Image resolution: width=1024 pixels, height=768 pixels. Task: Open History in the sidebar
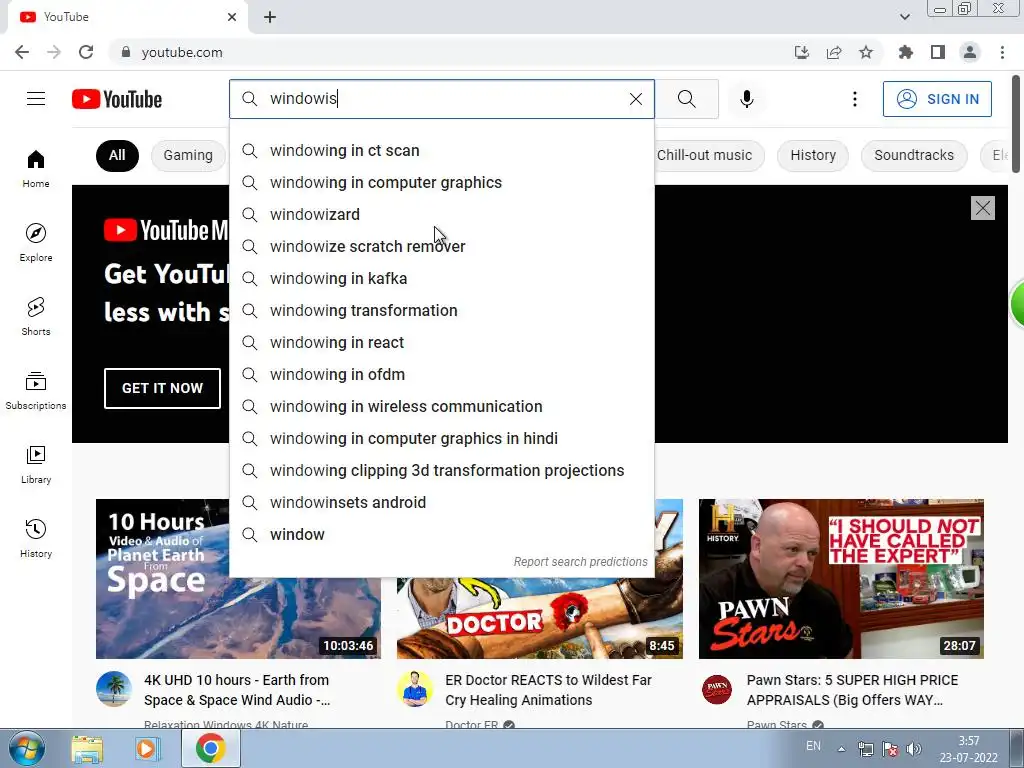coord(36,538)
